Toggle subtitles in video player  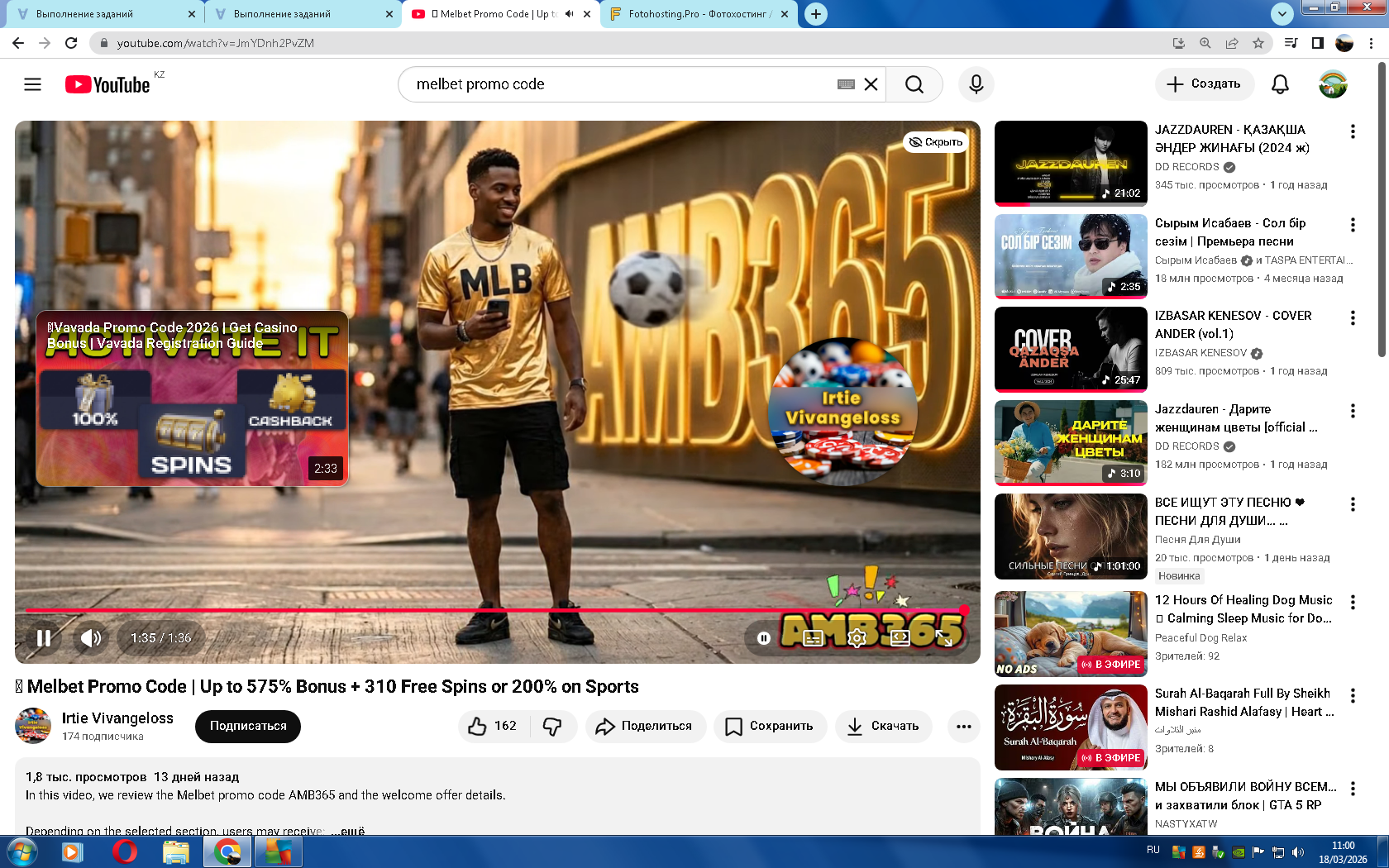pyautogui.click(x=814, y=638)
